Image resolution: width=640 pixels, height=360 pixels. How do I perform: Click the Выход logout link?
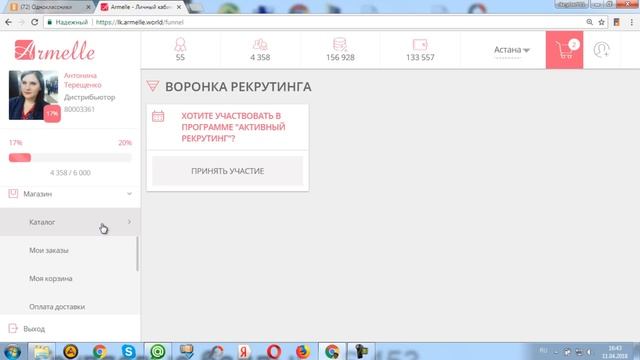34,329
